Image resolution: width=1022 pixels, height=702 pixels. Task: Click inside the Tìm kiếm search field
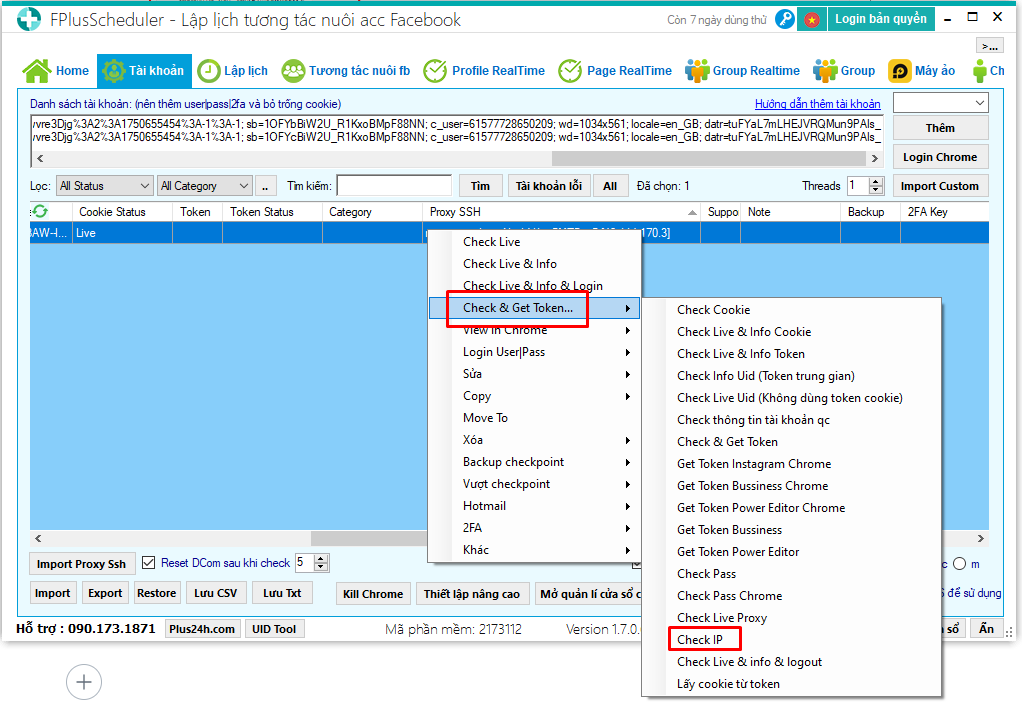[394, 186]
